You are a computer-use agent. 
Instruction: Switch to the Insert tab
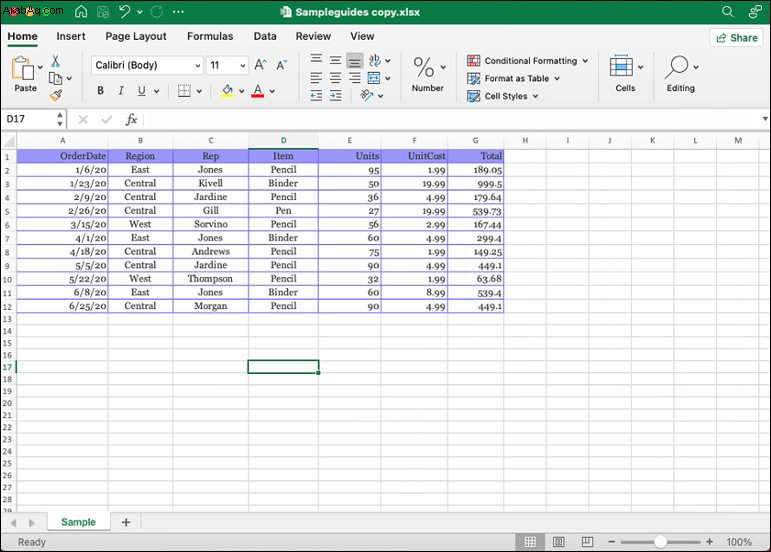coord(71,36)
